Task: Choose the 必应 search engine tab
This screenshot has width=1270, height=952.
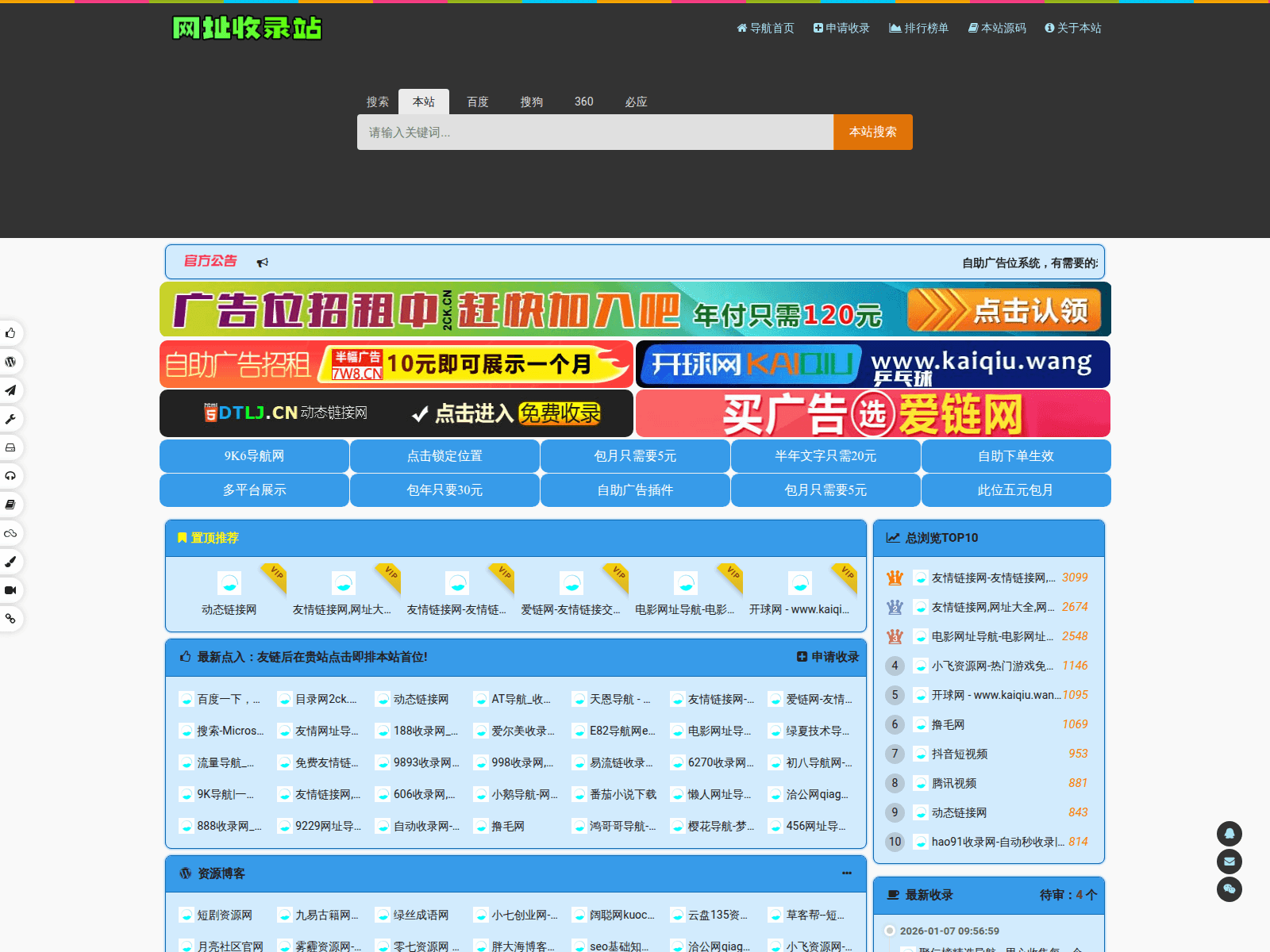Action: tap(636, 102)
